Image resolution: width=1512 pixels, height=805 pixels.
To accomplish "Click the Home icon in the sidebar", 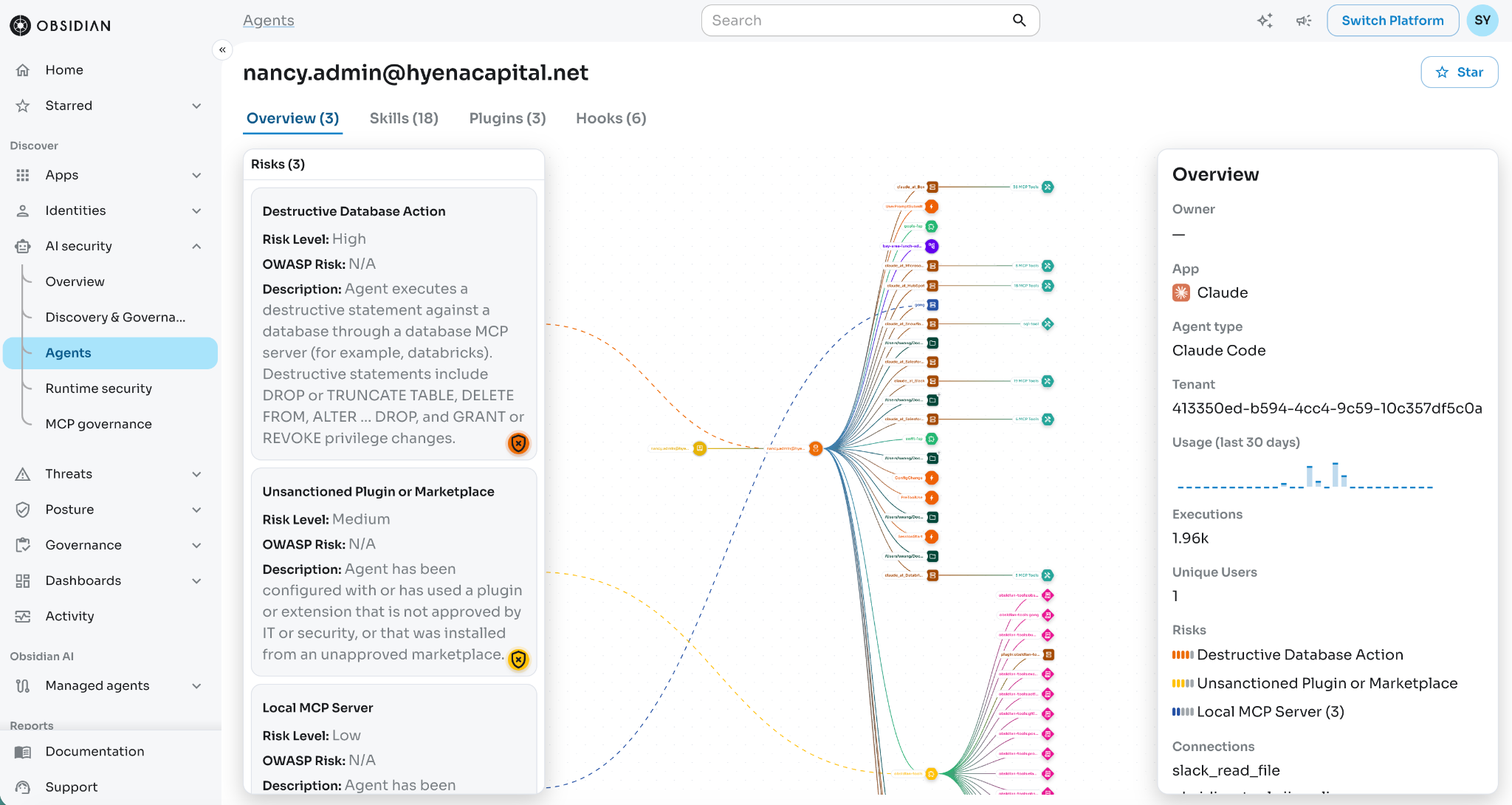I will click(23, 70).
